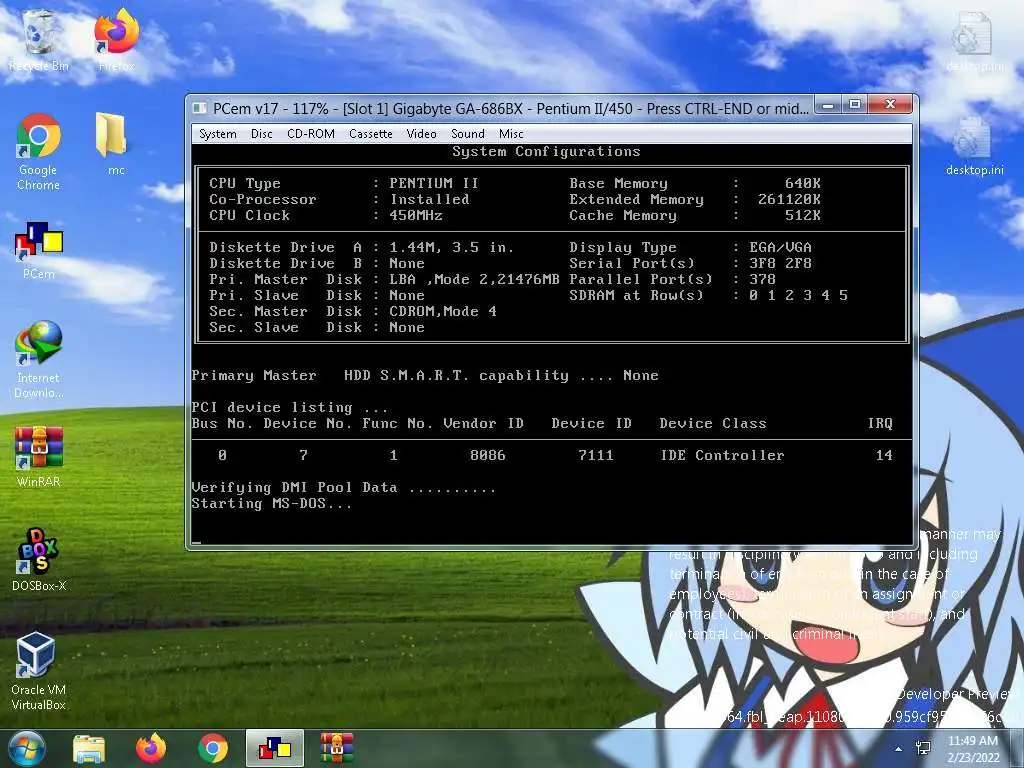
Task: Show hidden system tray icons arrow
Action: pyautogui.click(x=899, y=749)
